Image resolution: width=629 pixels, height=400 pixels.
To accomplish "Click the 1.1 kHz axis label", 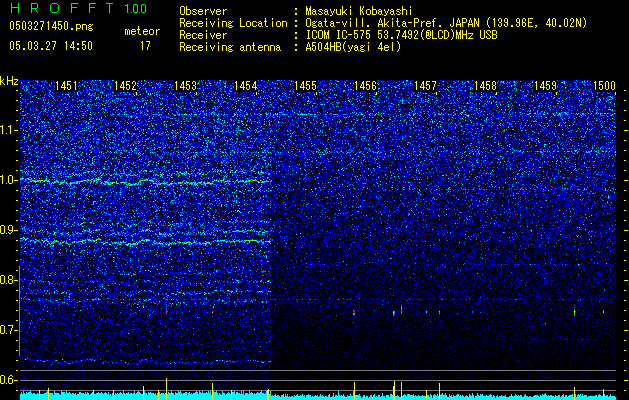I will [9, 130].
